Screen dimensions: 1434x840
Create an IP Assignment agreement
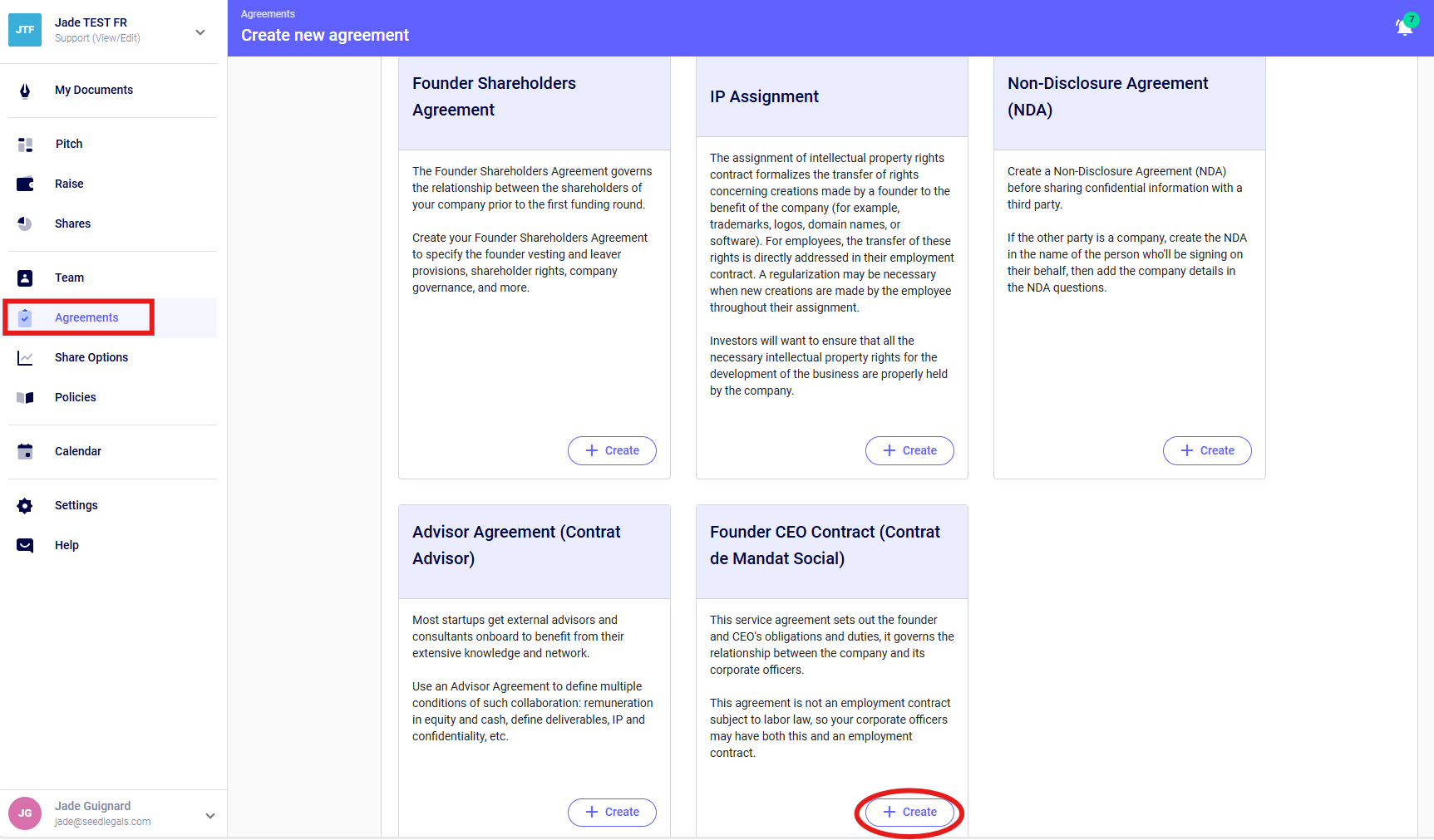909,450
